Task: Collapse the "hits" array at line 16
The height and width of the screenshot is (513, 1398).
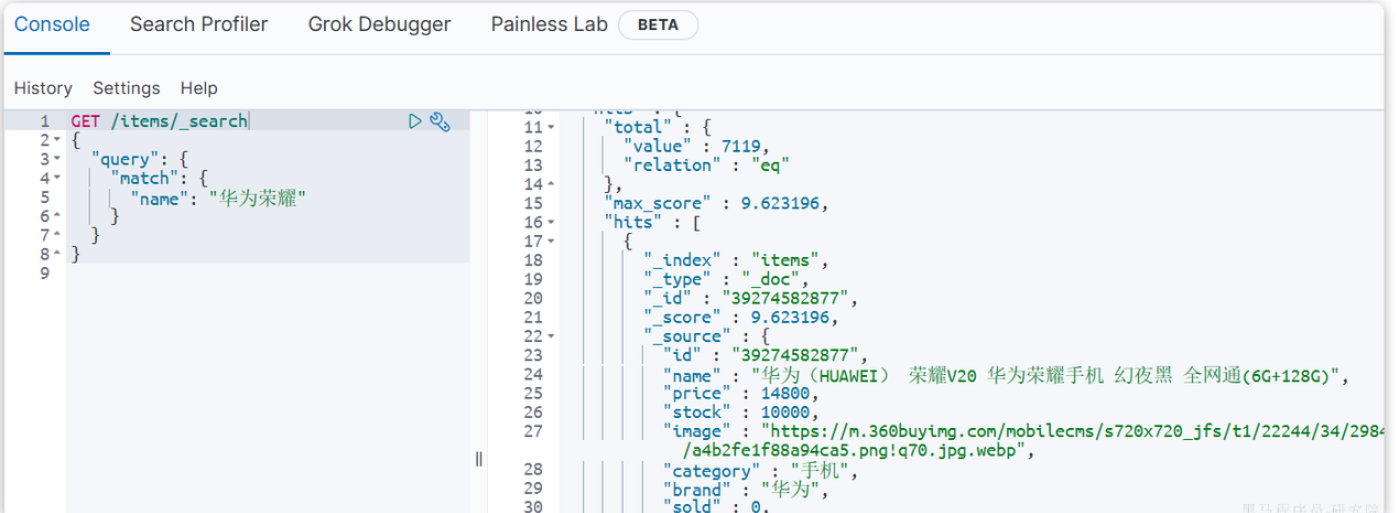Action: [551, 222]
